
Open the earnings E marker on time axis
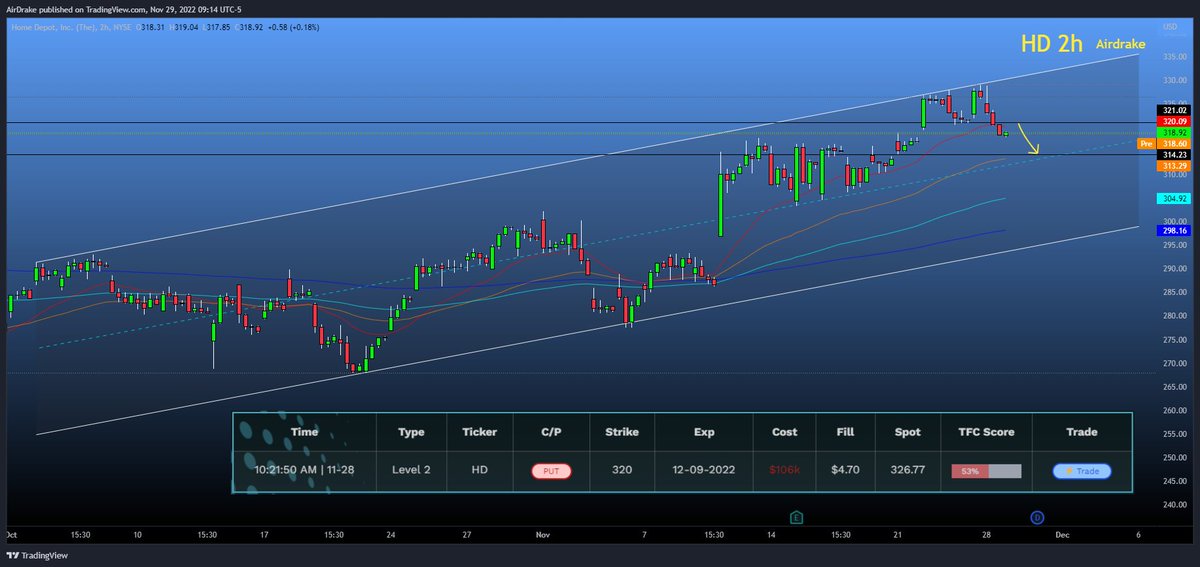(x=796, y=518)
